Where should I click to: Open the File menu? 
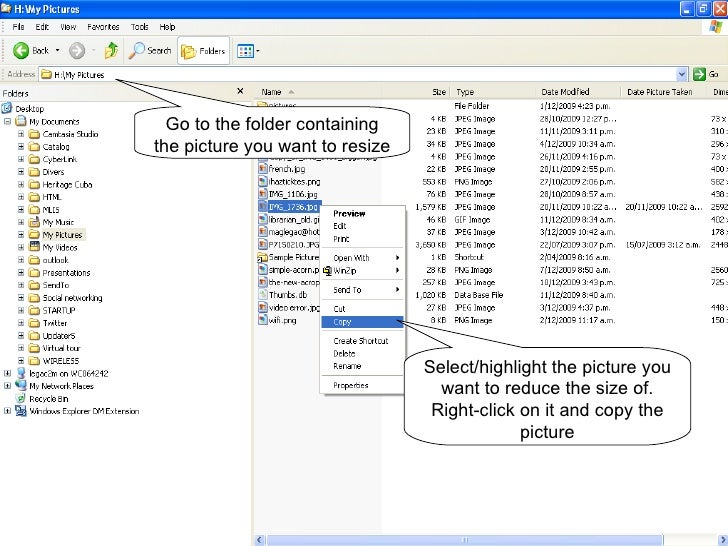tap(19, 27)
